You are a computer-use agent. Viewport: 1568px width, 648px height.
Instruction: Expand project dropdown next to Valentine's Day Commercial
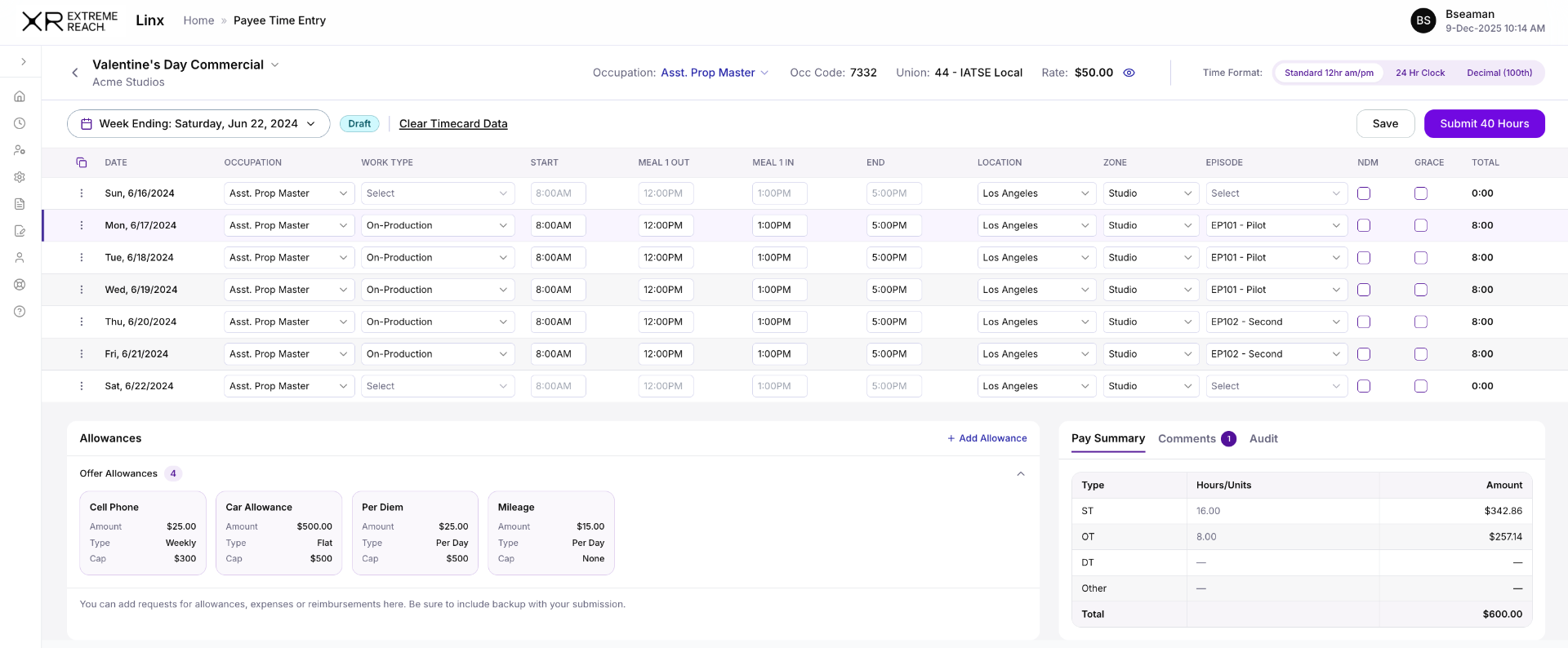click(275, 64)
